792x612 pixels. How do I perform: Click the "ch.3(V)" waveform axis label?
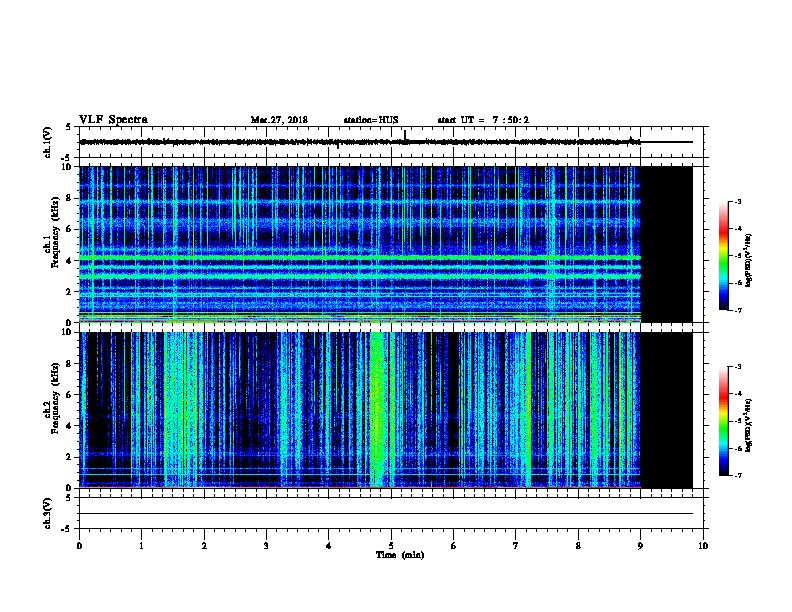tap(48, 513)
